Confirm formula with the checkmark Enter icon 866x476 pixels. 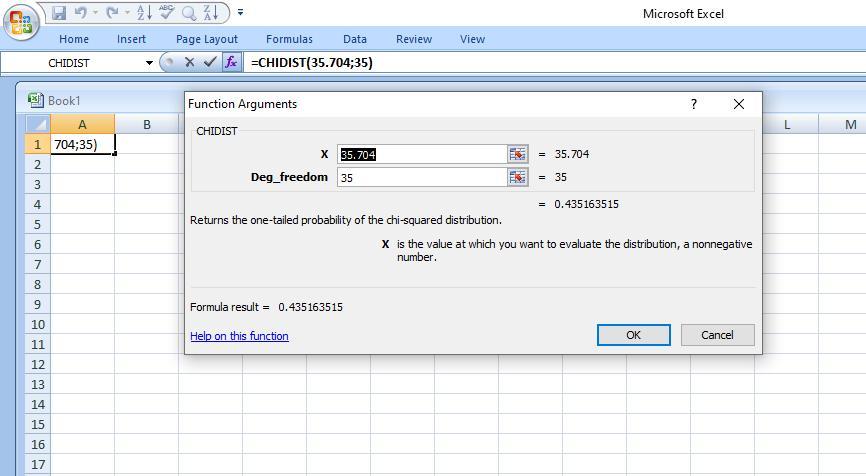(x=209, y=62)
